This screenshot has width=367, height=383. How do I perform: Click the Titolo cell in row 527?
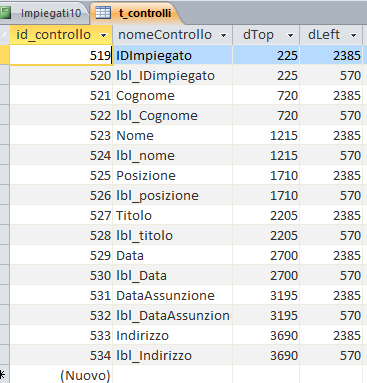pyautogui.click(x=173, y=215)
